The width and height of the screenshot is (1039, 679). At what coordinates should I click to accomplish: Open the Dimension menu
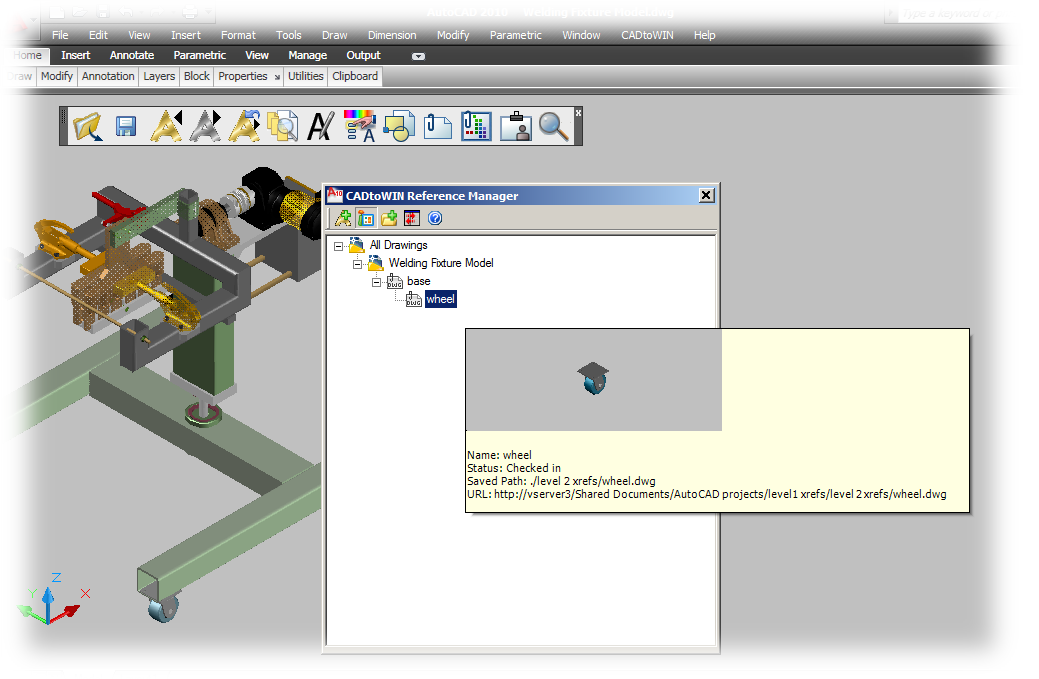[392, 35]
